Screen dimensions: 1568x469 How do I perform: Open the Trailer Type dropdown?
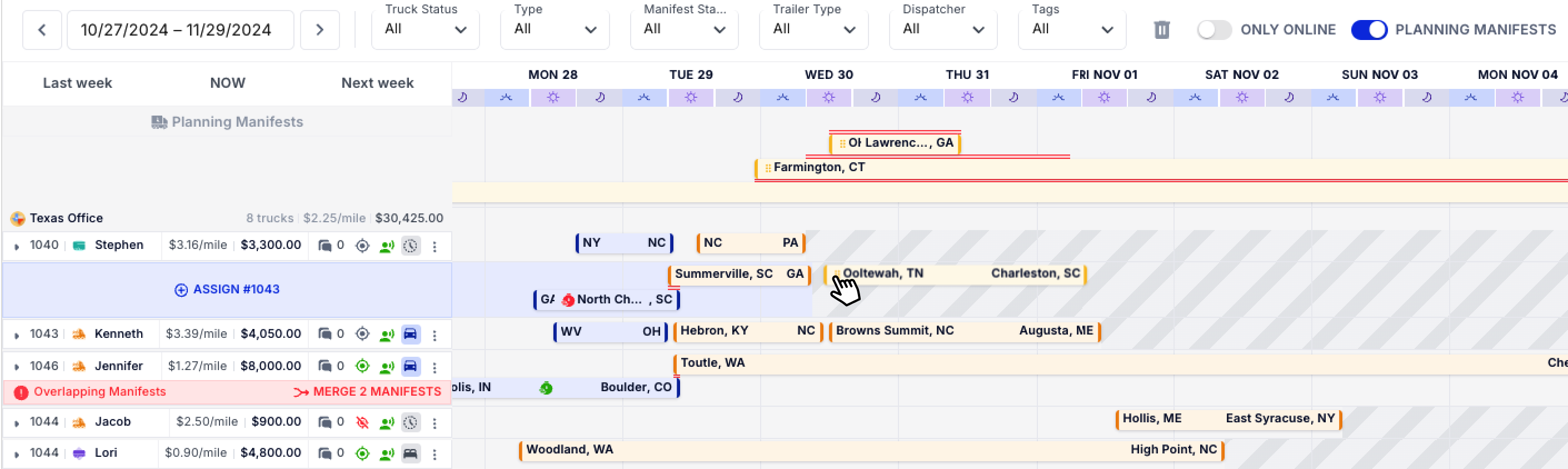(813, 29)
